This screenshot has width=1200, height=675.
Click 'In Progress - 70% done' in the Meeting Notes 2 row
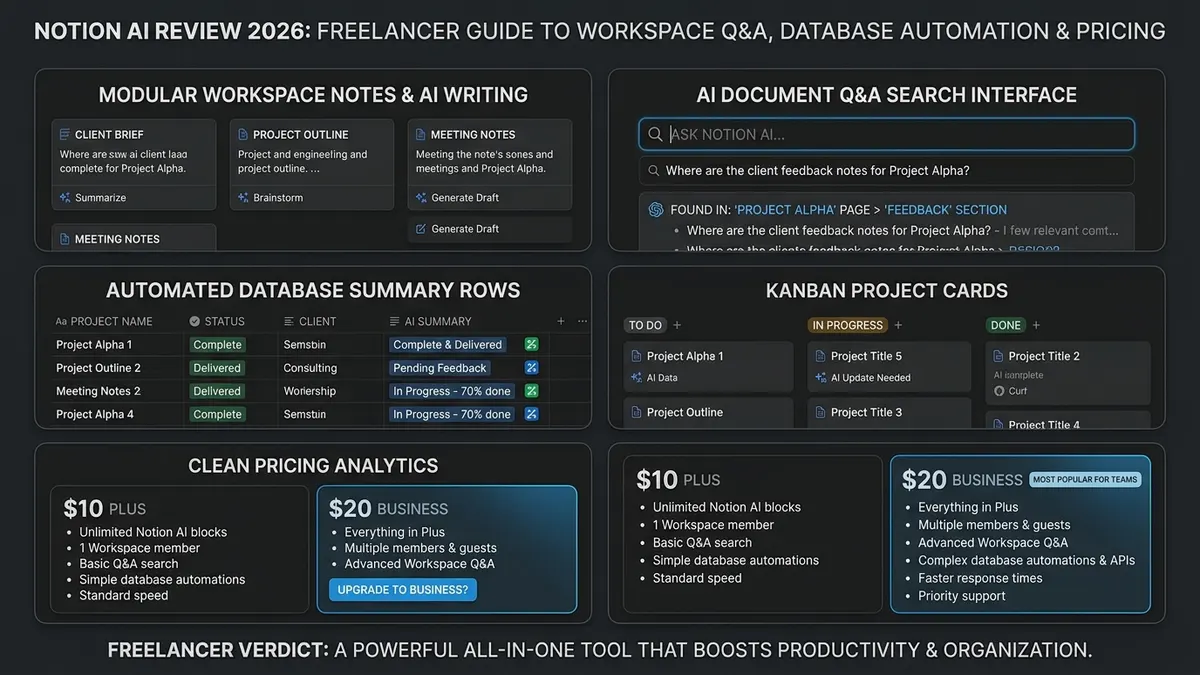pyautogui.click(x=452, y=391)
